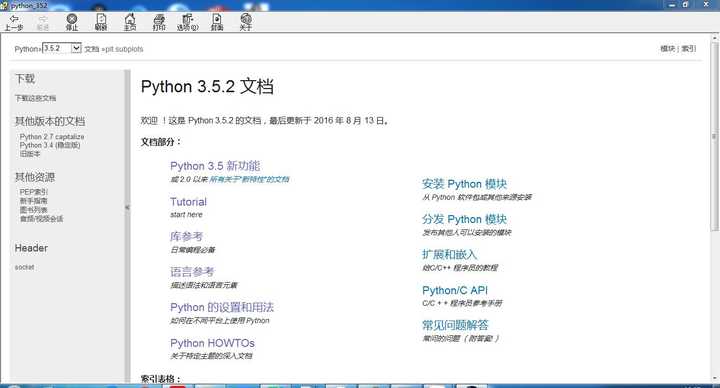Open the 模块 link at top right
Image resolution: width=720 pixels, height=388 pixels.
(668, 49)
